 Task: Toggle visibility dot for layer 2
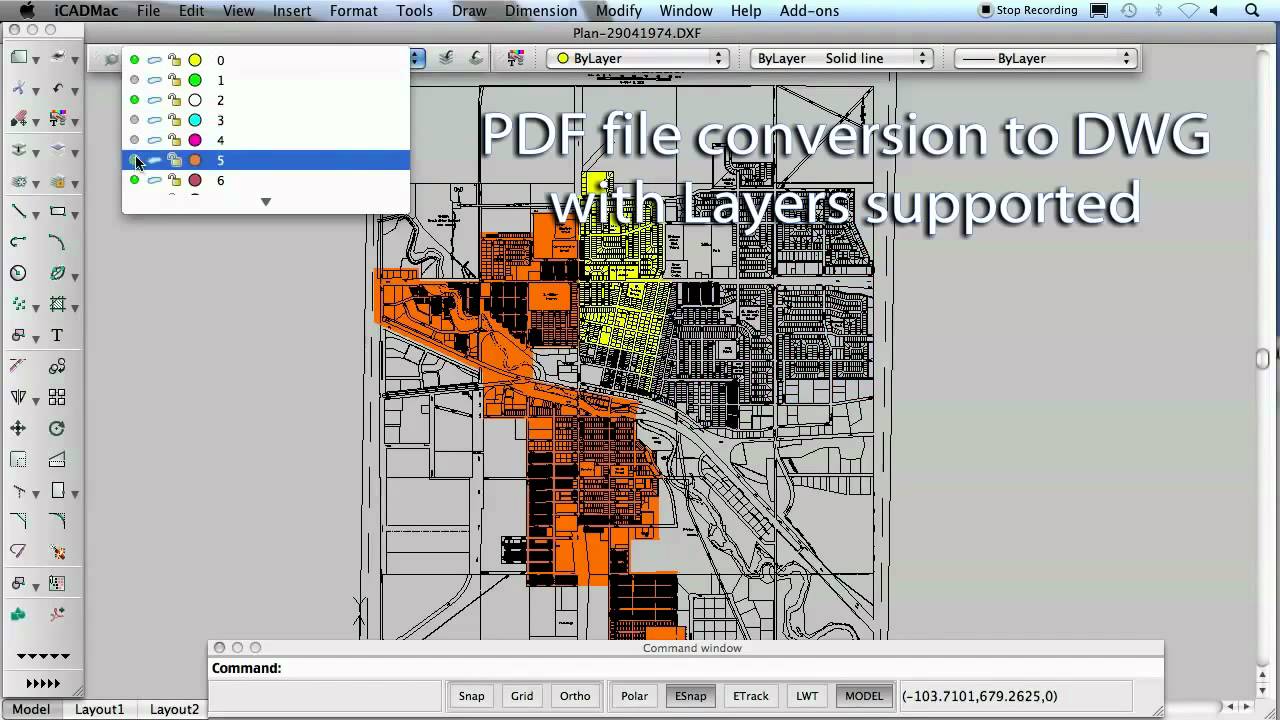click(x=134, y=100)
